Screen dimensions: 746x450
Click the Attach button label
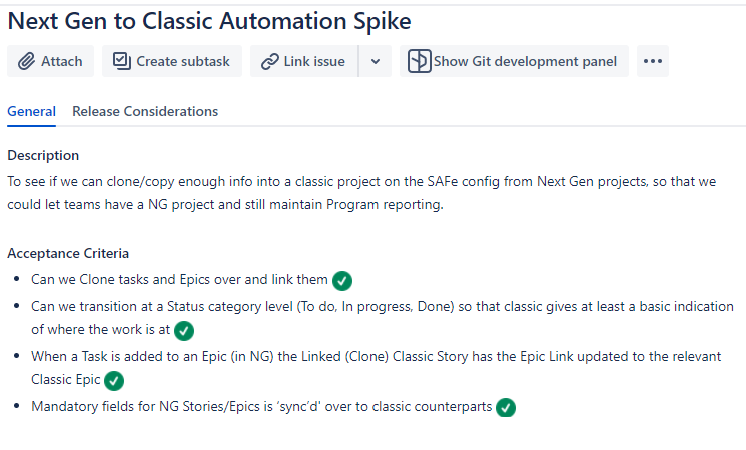(61, 61)
